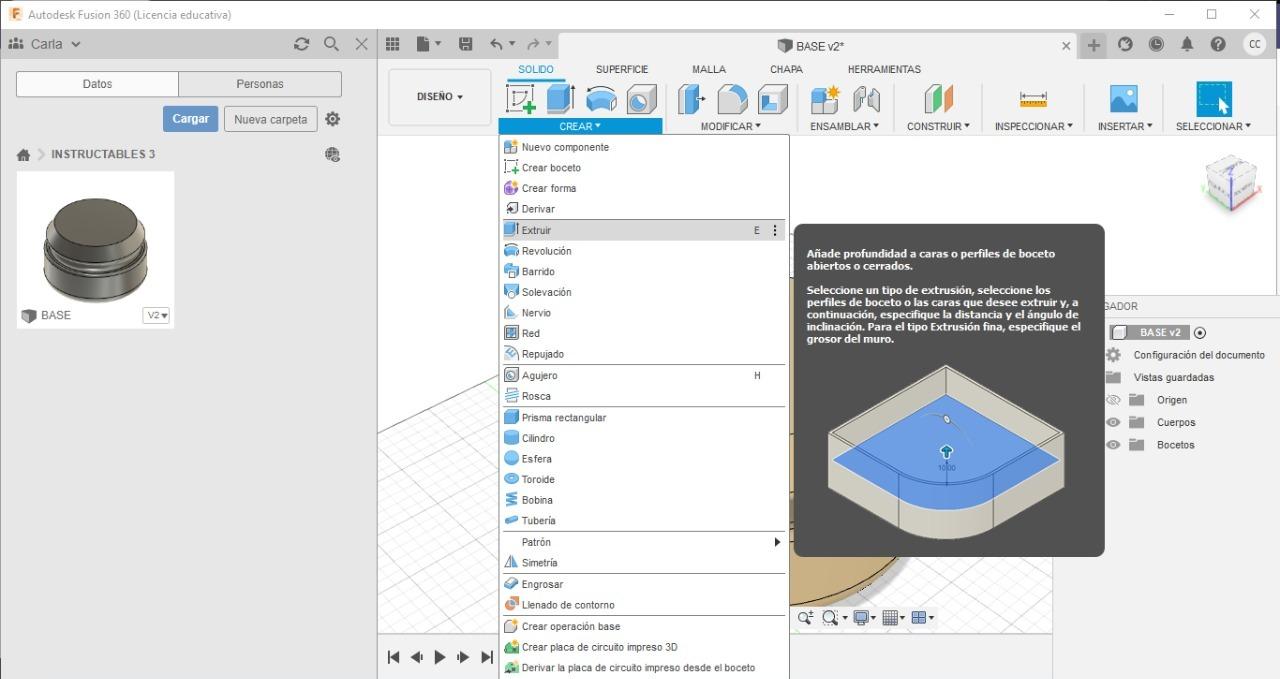The image size is (1280, 679).
Task: Click the Revolución toolbar icon
Action: tap(601, 99)
